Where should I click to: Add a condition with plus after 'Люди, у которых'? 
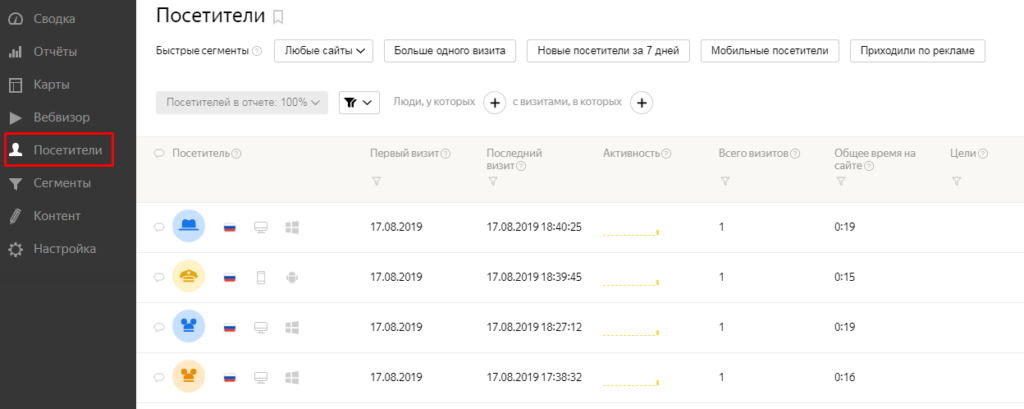pyautogui.click(x=494, y=102)
